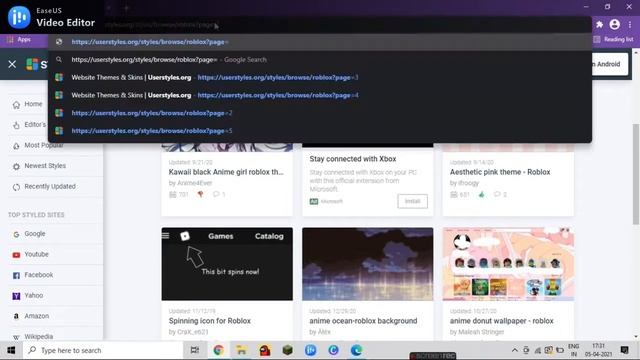Click the taskbar search box
Viewport: 640px width, 360px height.
pyautogui.click(x=103, y=350)
